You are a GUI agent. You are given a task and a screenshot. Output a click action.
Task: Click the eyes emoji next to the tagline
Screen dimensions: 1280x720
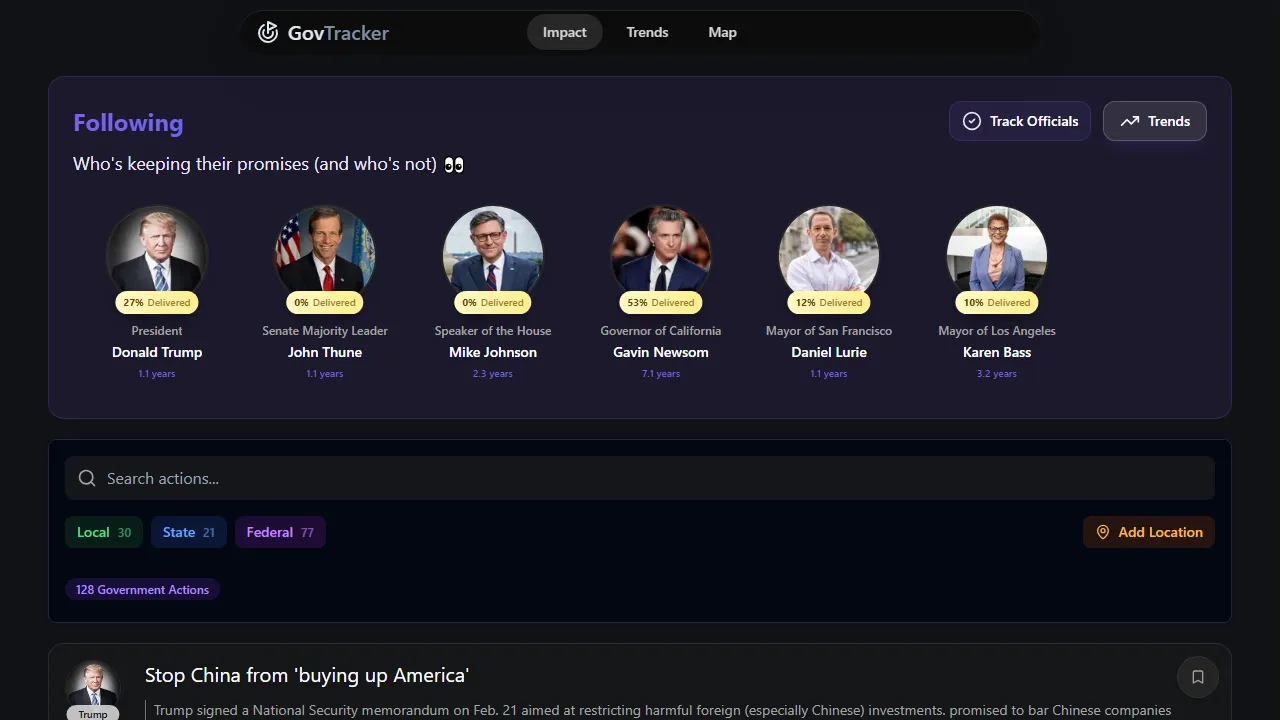(454, 164)
